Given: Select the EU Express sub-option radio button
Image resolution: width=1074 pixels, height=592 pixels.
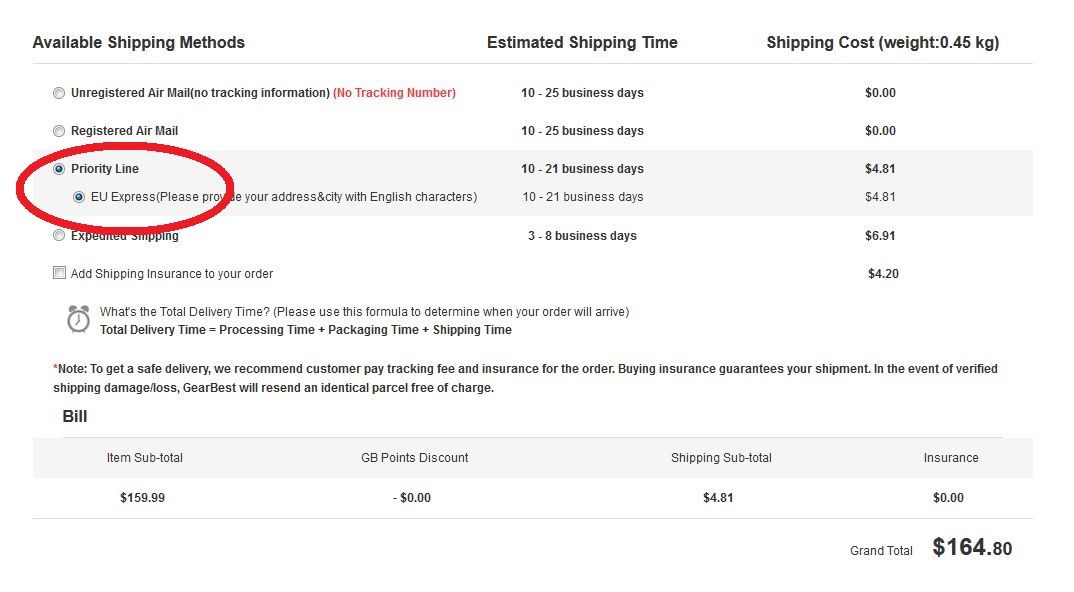Looking at the screenshot, I should (x=79, y=197).
